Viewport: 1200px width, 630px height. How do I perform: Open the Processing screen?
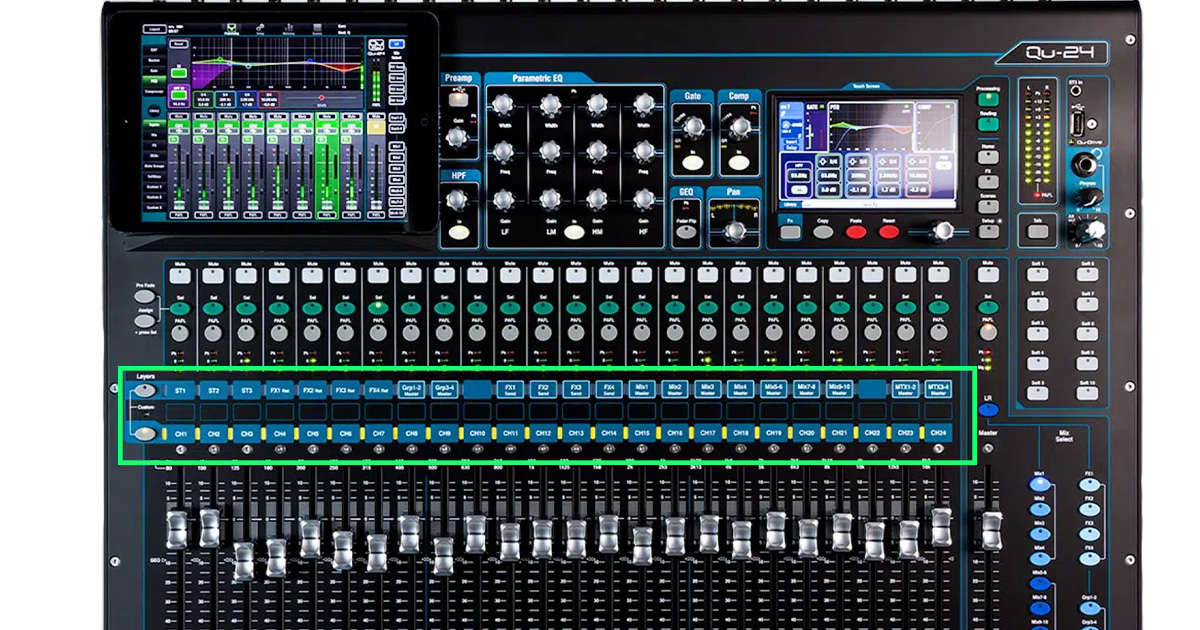tap(987, 99)
